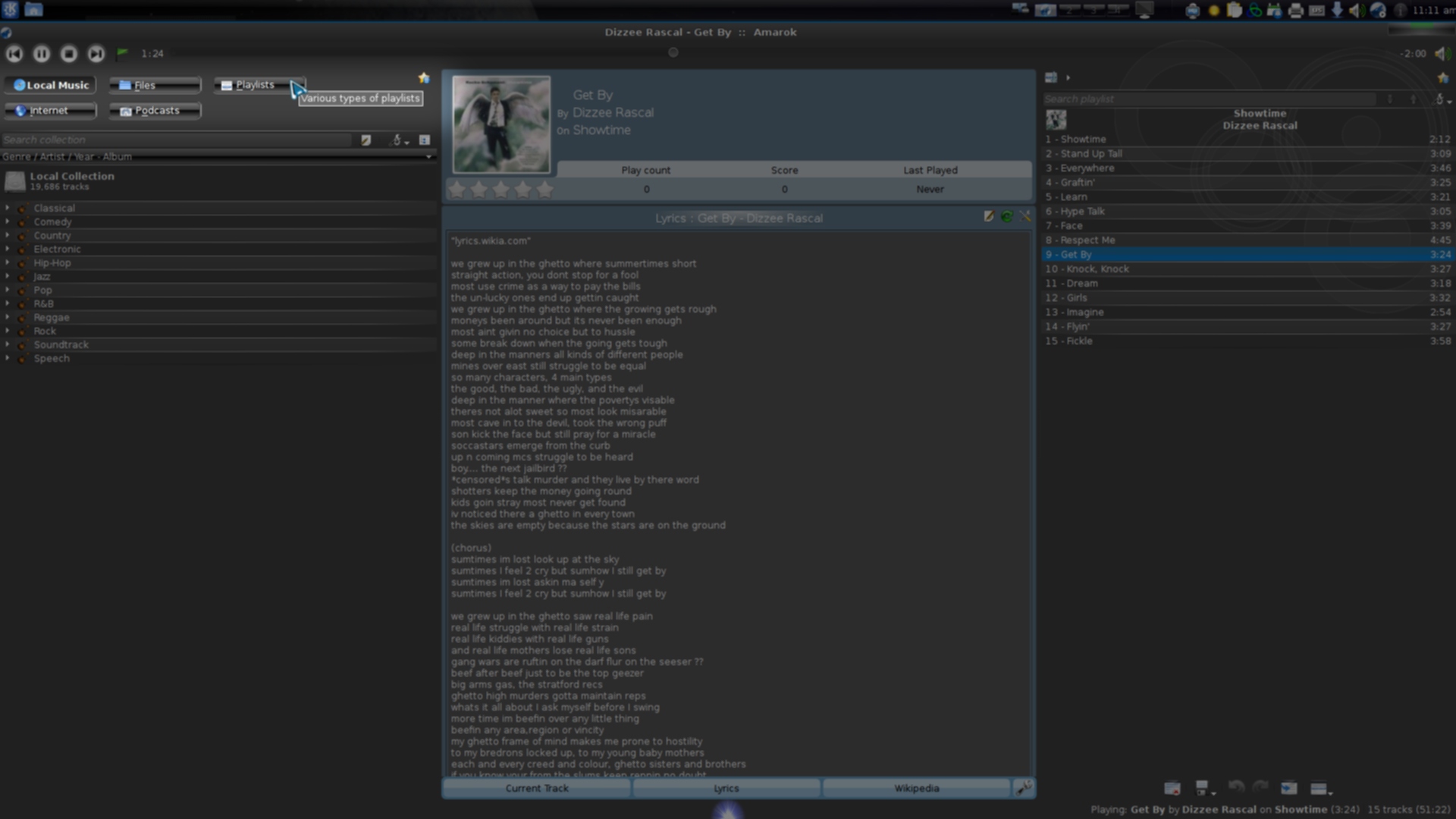Click the Showtime album cover thumbnail

pos(501,124)
